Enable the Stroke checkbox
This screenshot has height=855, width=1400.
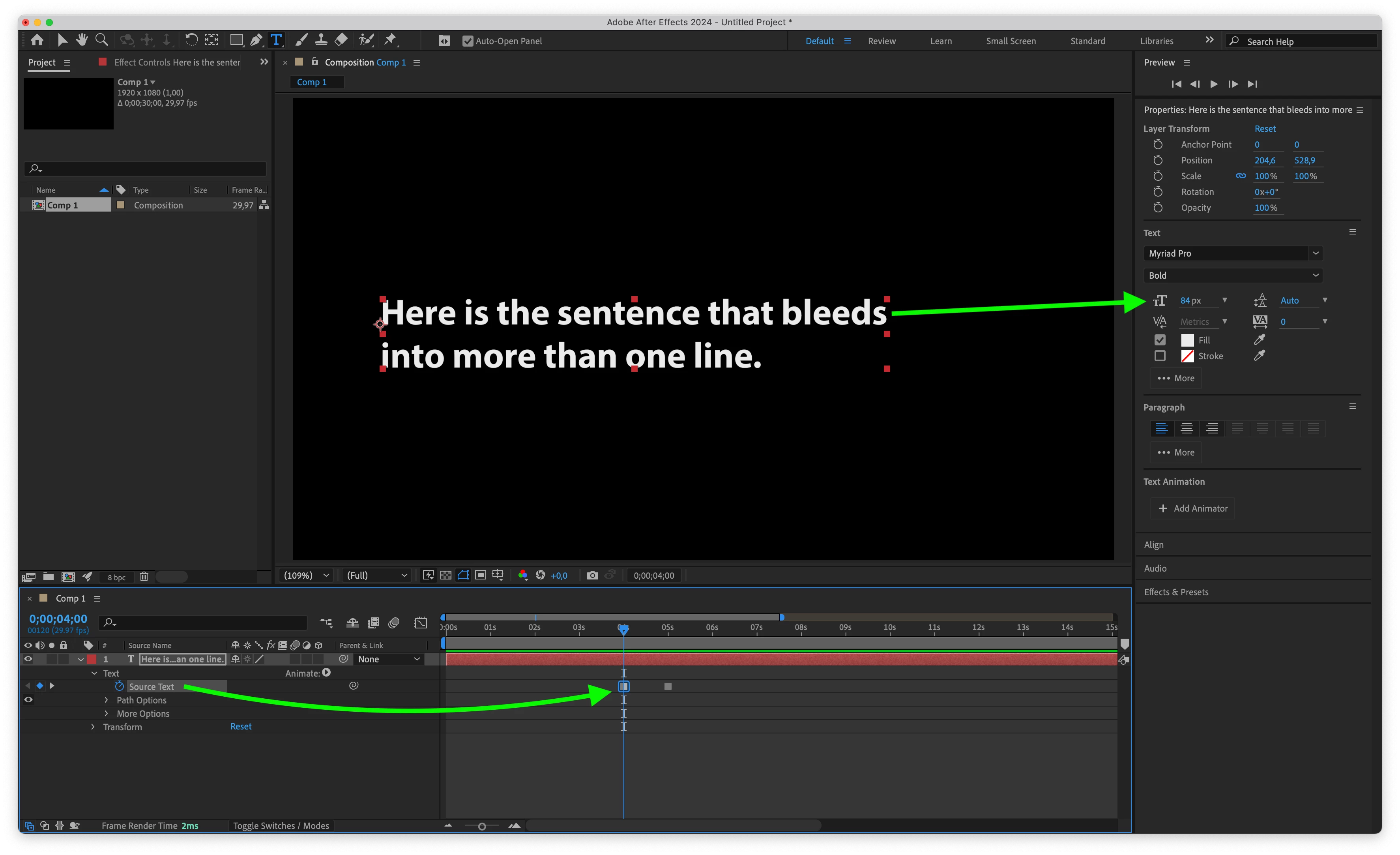click(x=1160, y=356)
